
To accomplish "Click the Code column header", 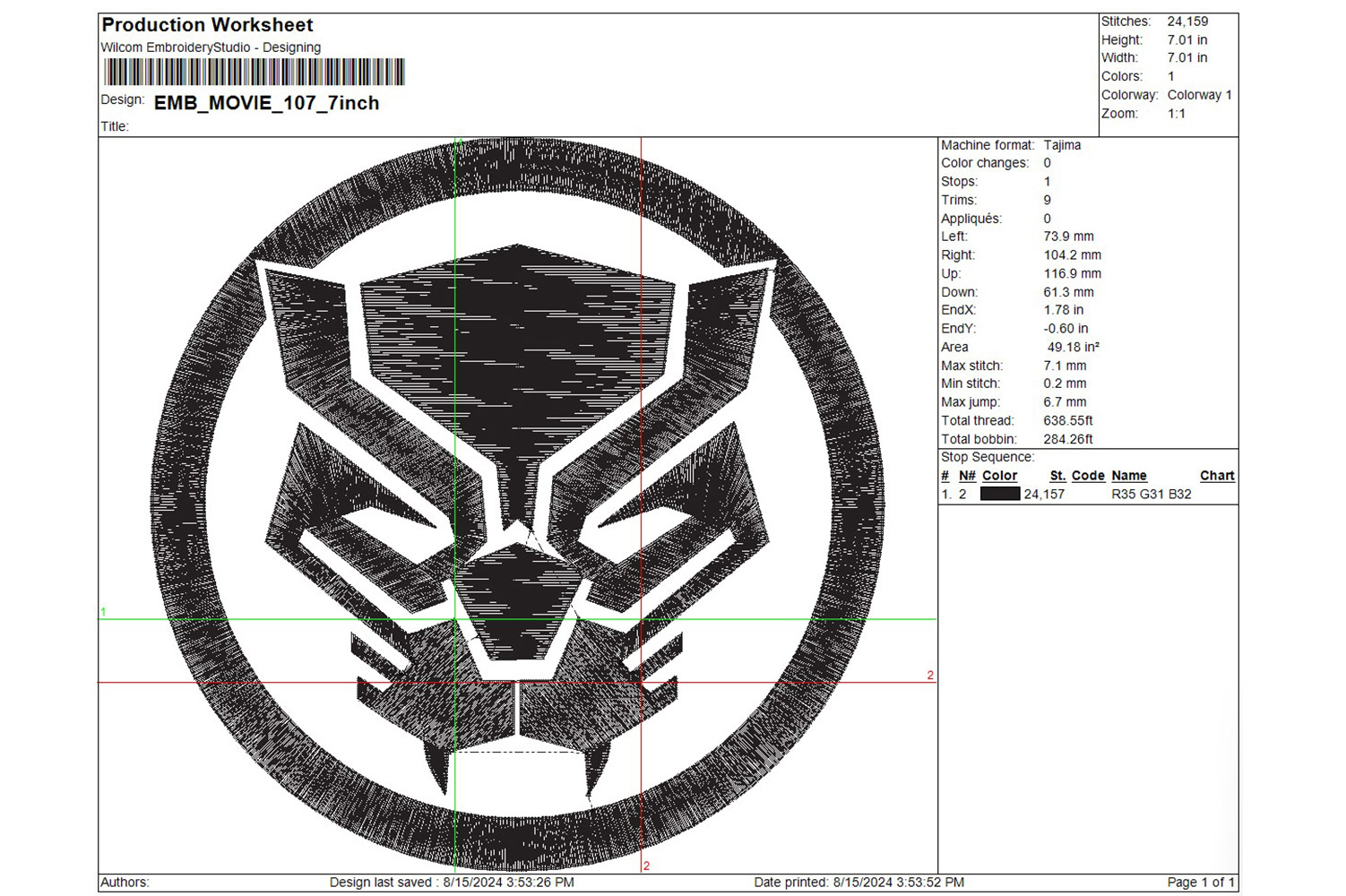I will 1088,476.
